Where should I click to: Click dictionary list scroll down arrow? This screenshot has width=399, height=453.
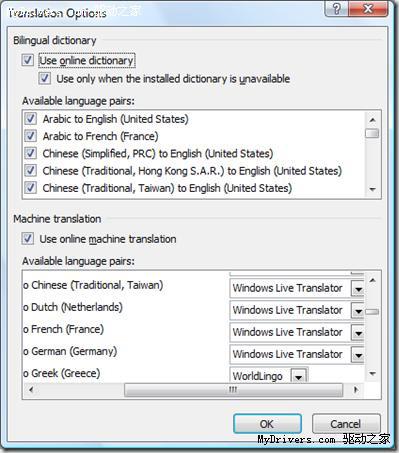373,189
